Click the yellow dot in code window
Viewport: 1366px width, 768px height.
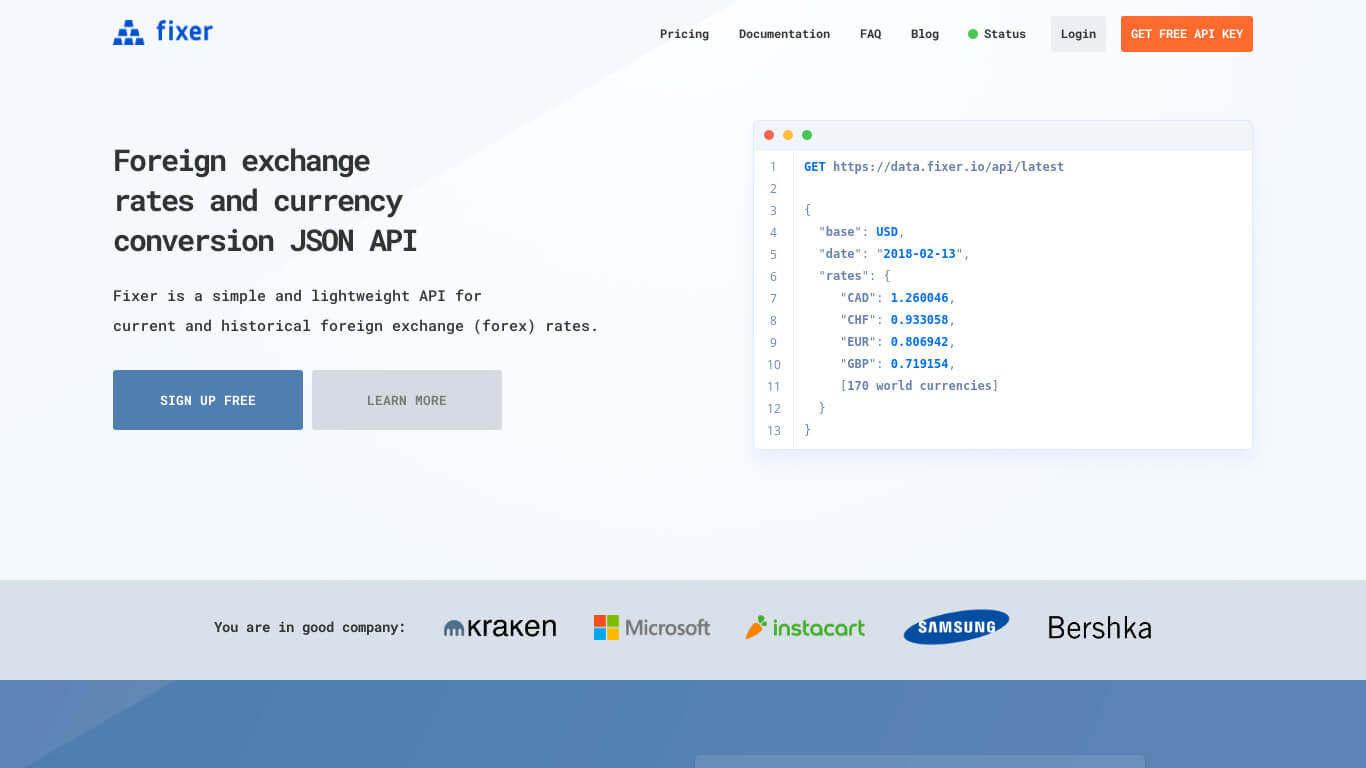point(788,135)
